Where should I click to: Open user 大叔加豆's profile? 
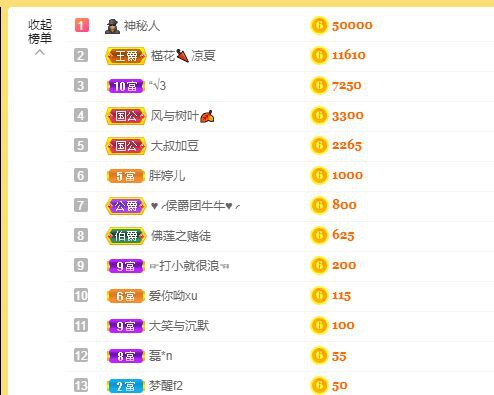(175, 146)
